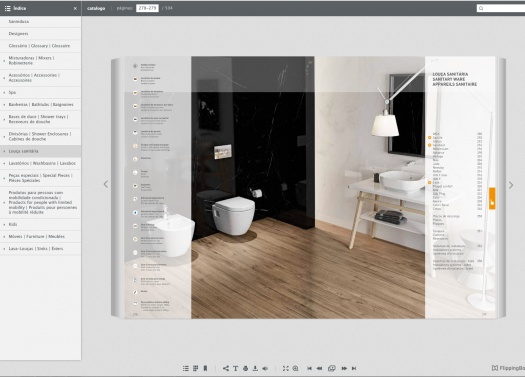Screen dimensions: 525x377
Task: Flip to next page with right arrow
Action: 511,185
